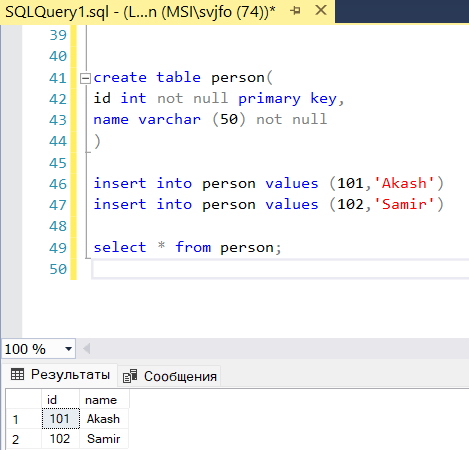Viewport: 469px width, 450px height.
Task: Collapse the create table code block
Action: [x=85, y=78]
